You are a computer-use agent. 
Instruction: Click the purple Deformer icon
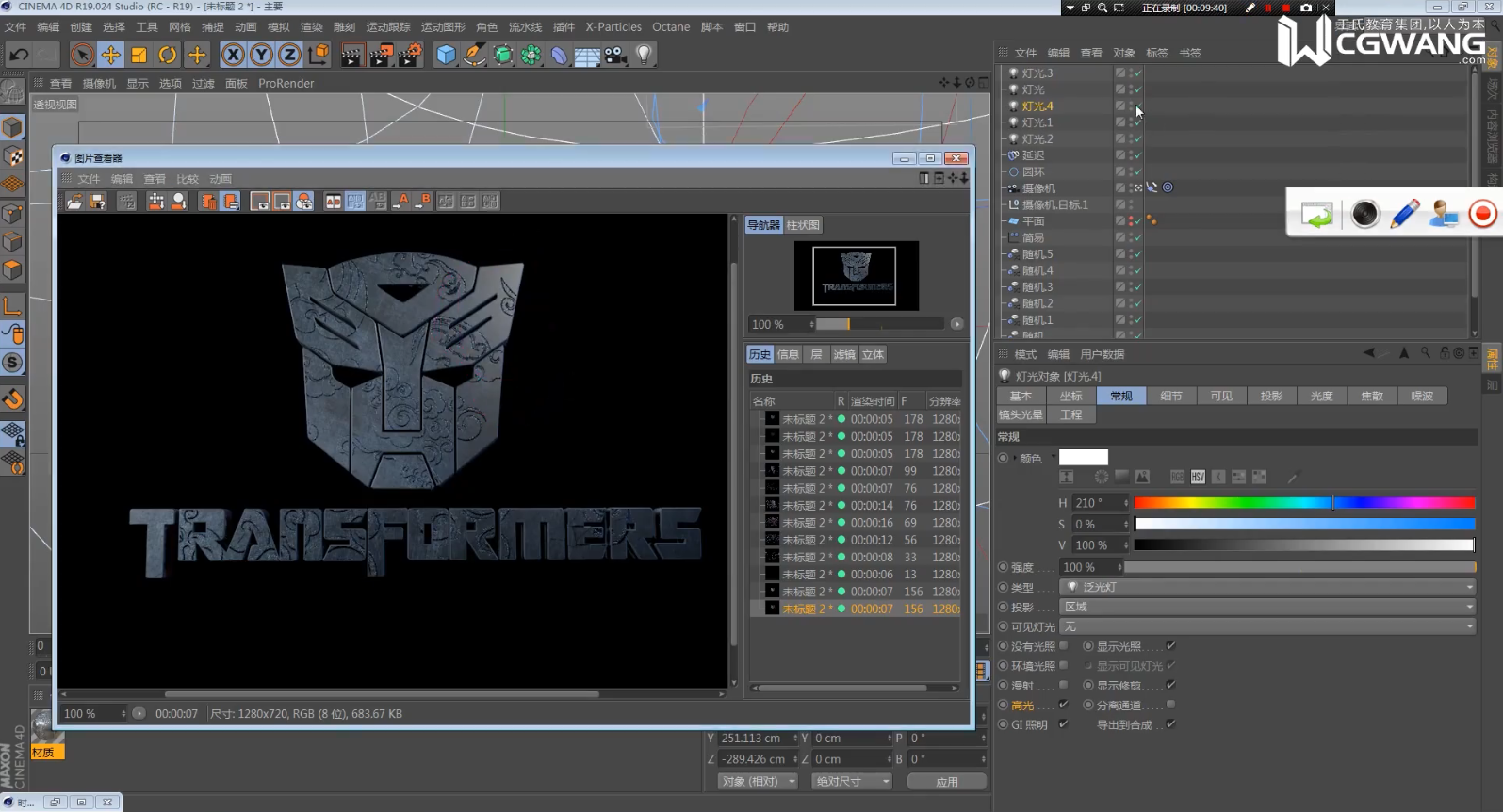pyautogui.click(x=560, y=55)
